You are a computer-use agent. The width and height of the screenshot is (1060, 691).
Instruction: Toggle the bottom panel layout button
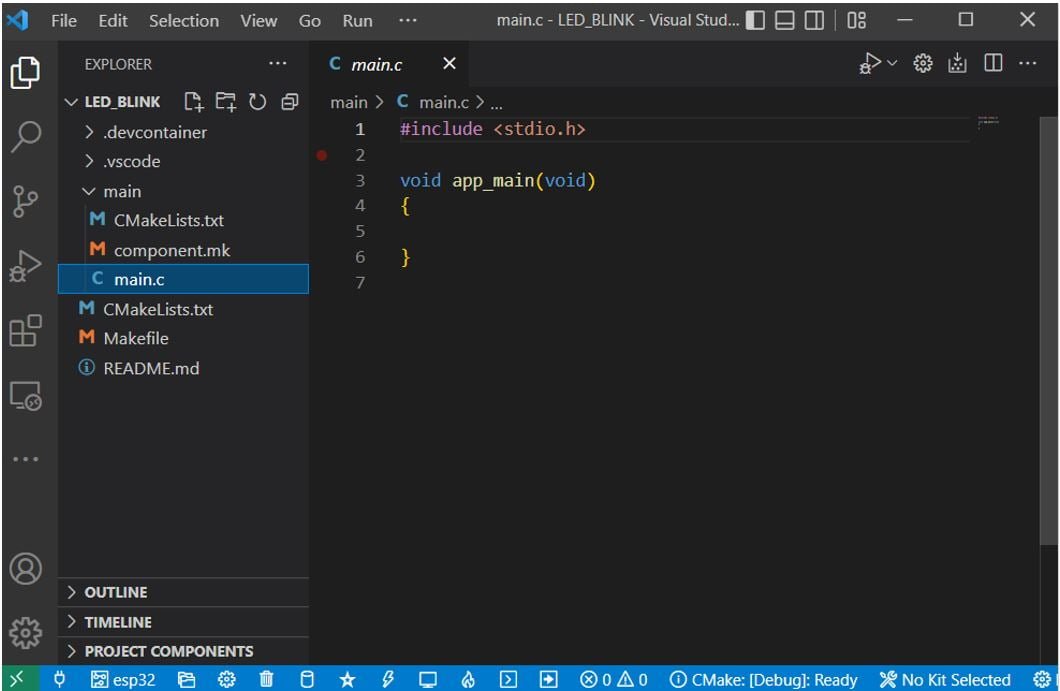[785, 21]
